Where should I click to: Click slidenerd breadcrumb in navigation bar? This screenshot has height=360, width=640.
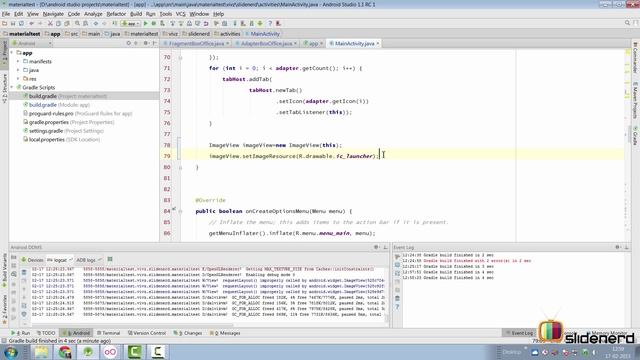pos(196,34)
